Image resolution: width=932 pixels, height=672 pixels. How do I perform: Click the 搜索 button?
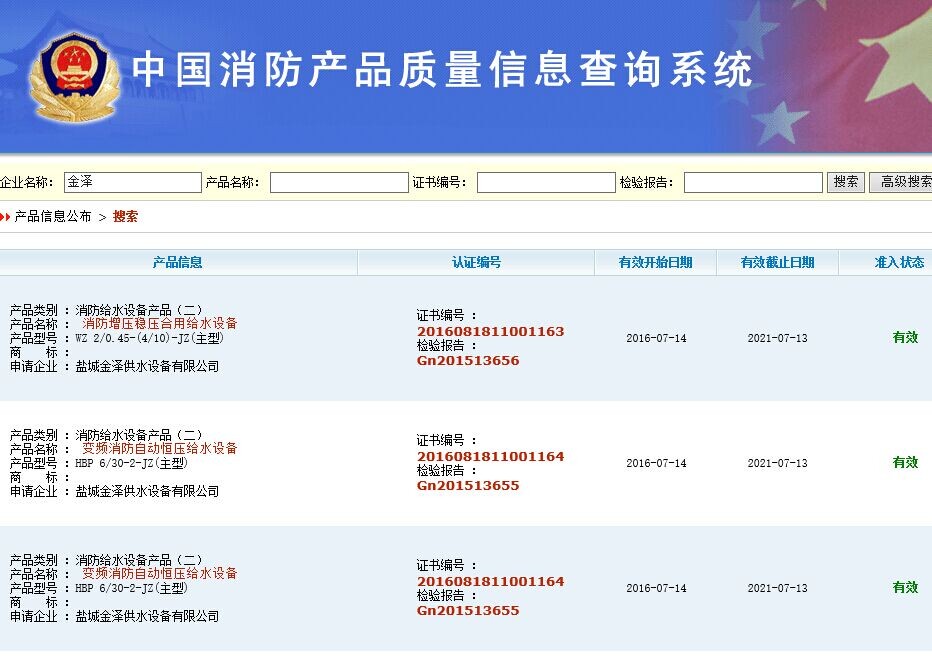846,182
